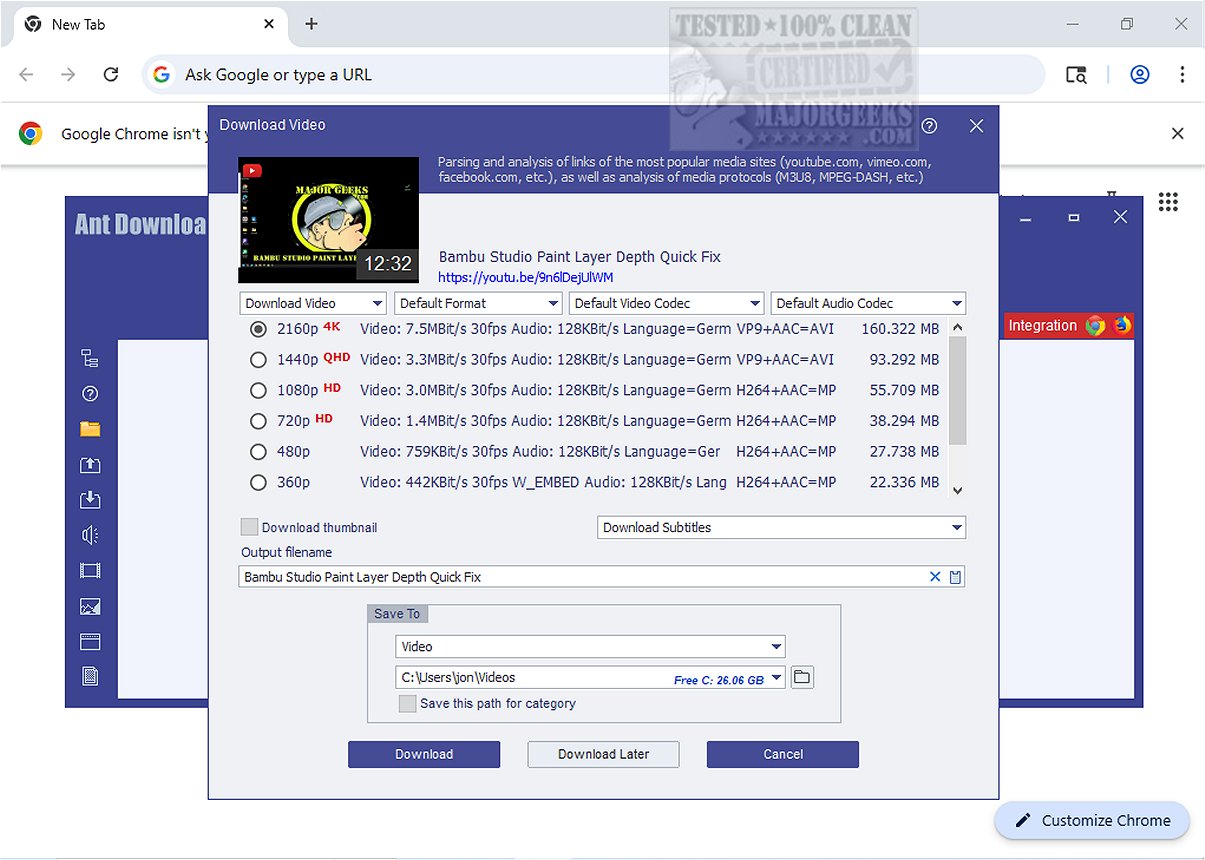Open the https://youtu.be/9n6lDeJUlWM link

(x=526, y=277)
